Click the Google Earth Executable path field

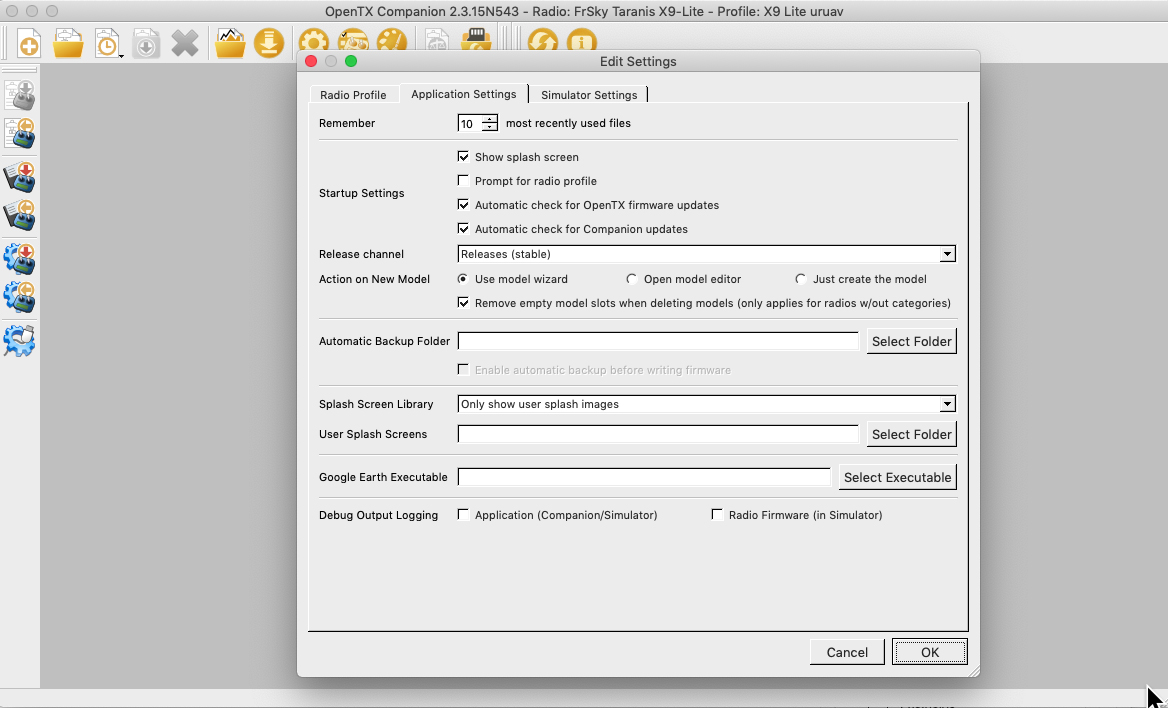(644, 477)
